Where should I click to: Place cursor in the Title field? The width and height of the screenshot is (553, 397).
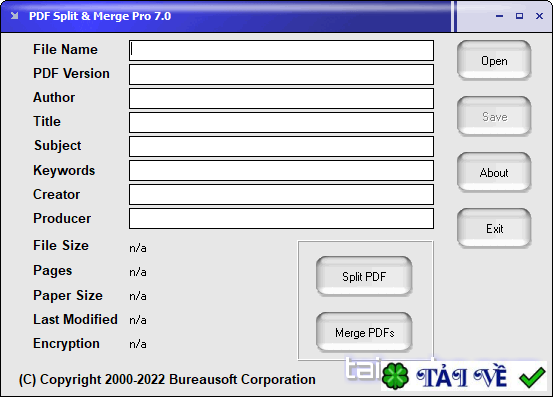point(281,122)
